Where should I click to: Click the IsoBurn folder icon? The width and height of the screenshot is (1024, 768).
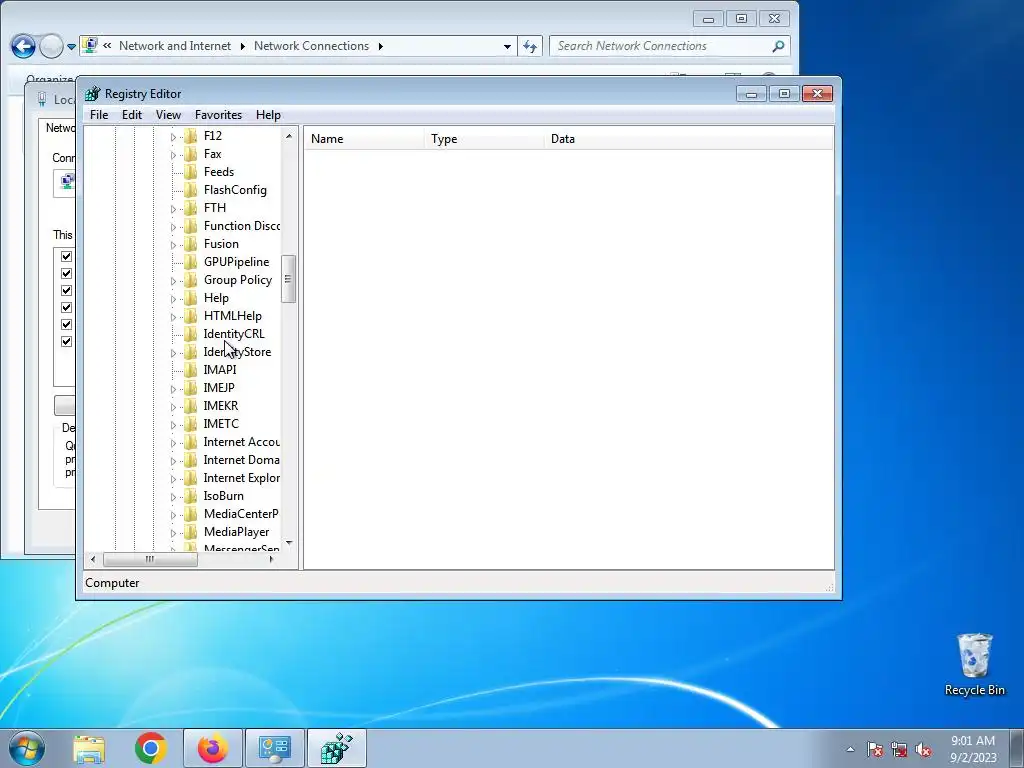coord(191,496)
